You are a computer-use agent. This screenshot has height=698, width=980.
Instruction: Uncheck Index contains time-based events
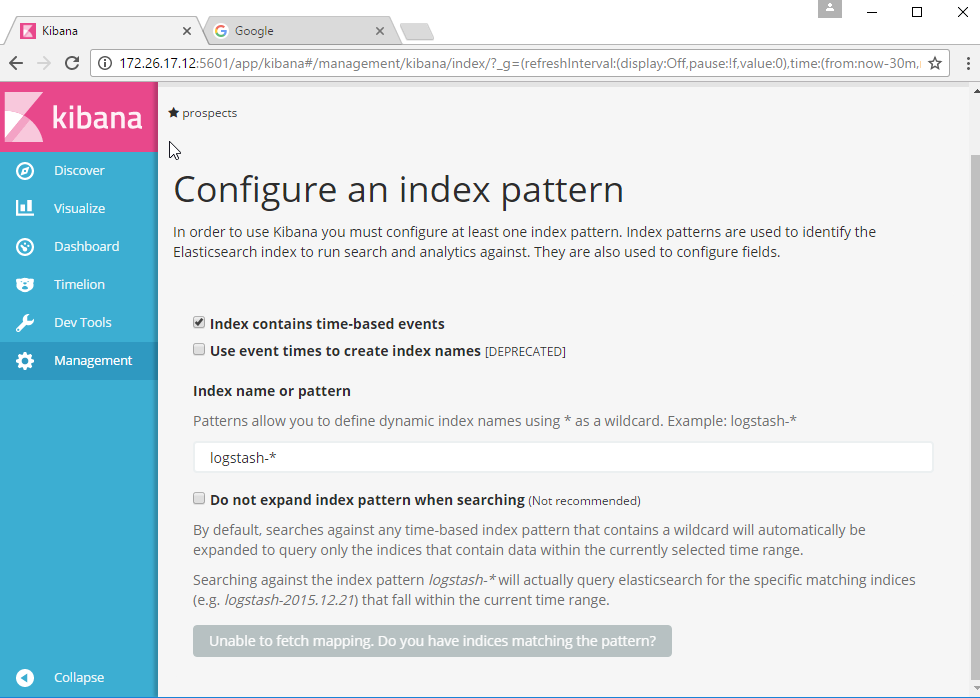coord(199,323)
